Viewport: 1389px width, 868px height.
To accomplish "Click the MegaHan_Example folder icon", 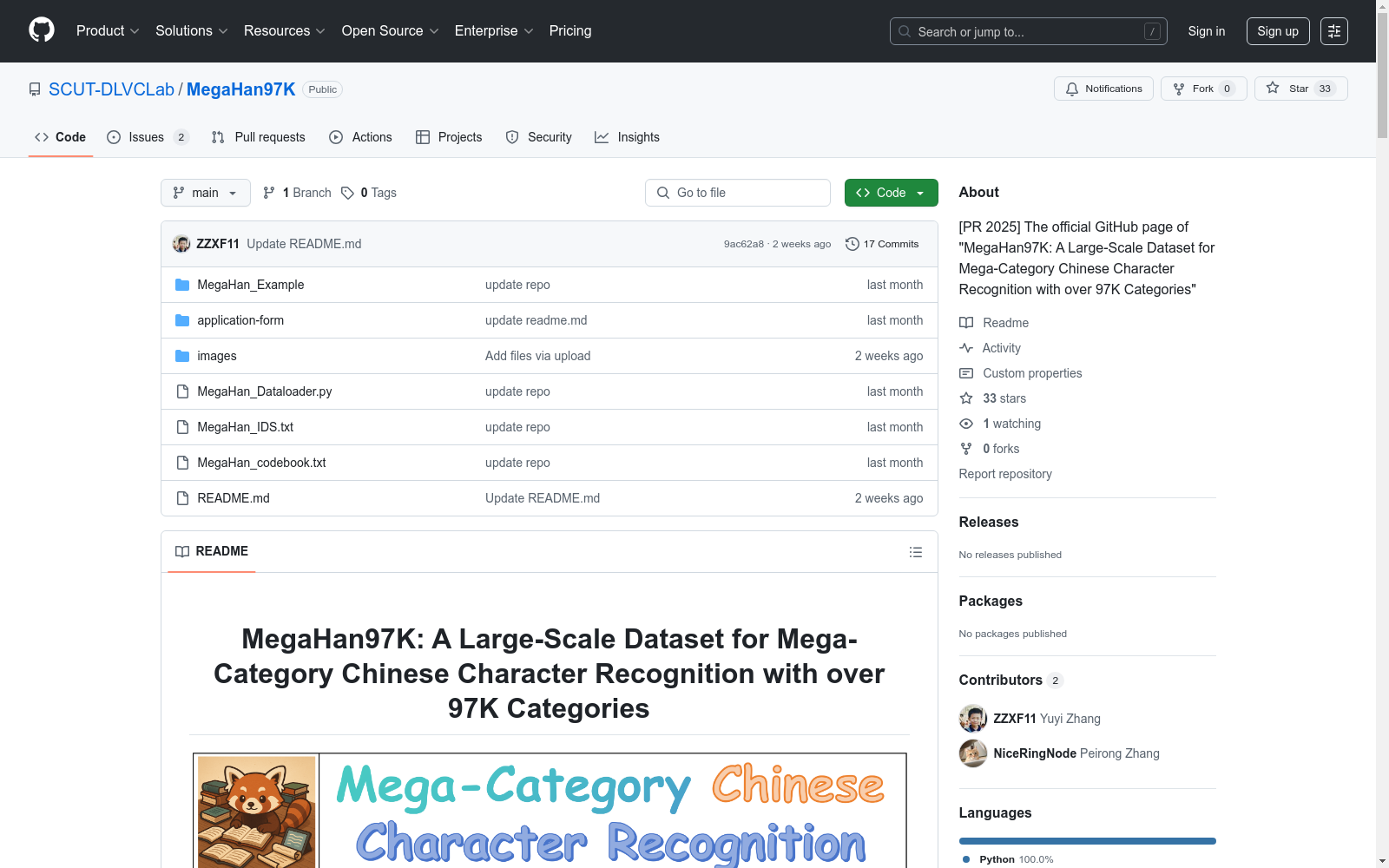I will pyautogui.click(x=182, y=285).
